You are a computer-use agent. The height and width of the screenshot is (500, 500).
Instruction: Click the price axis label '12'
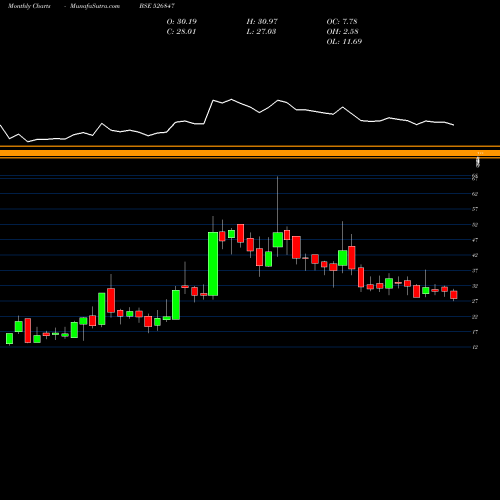tap(475, 347)
